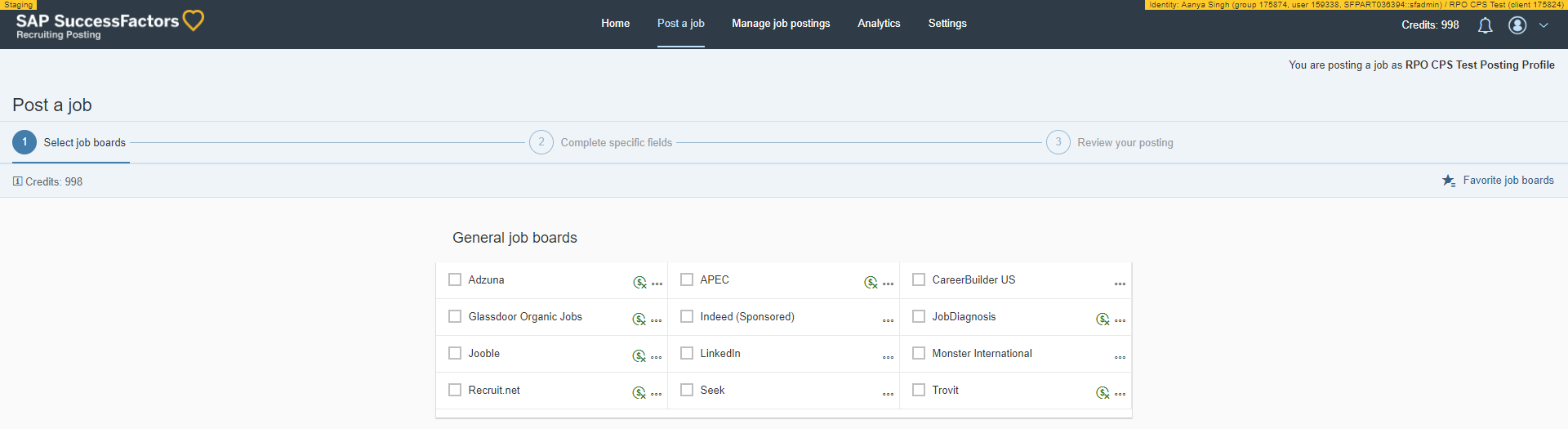Click the Favorite job boards star icon
1568x429 pixels.
click(x=1449, y=181)
